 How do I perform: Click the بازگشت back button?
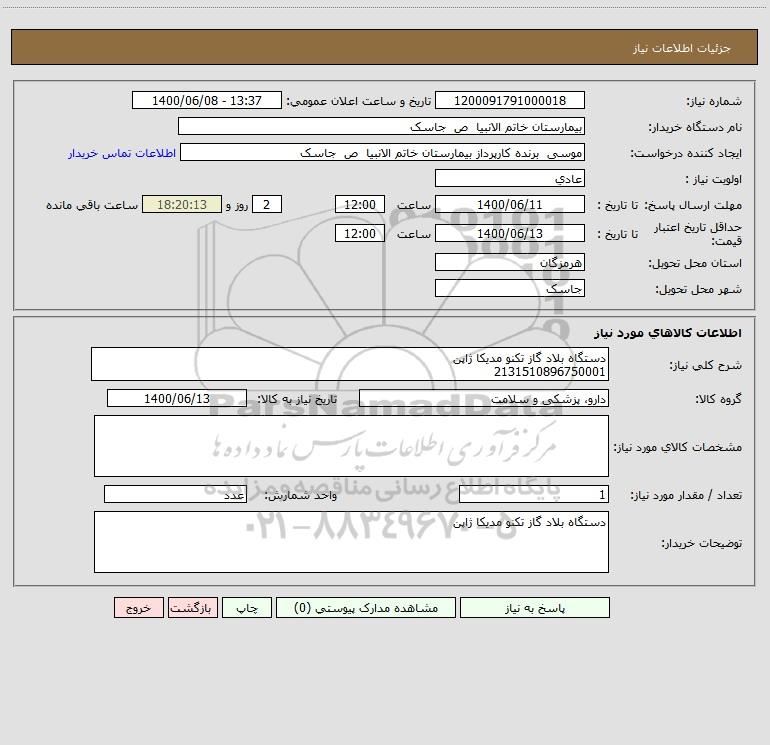[x=192, y=607]
